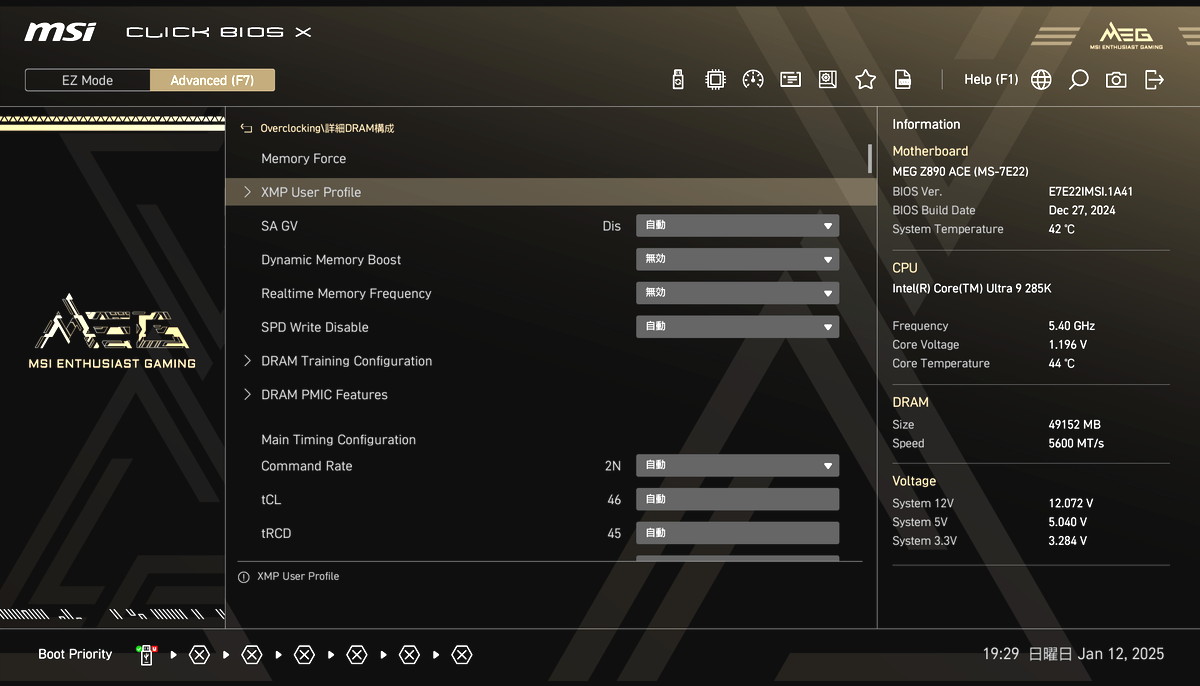Click the Realtime Memory Frequency label
Screen dimensions: 1200x686
click(346, 294)
